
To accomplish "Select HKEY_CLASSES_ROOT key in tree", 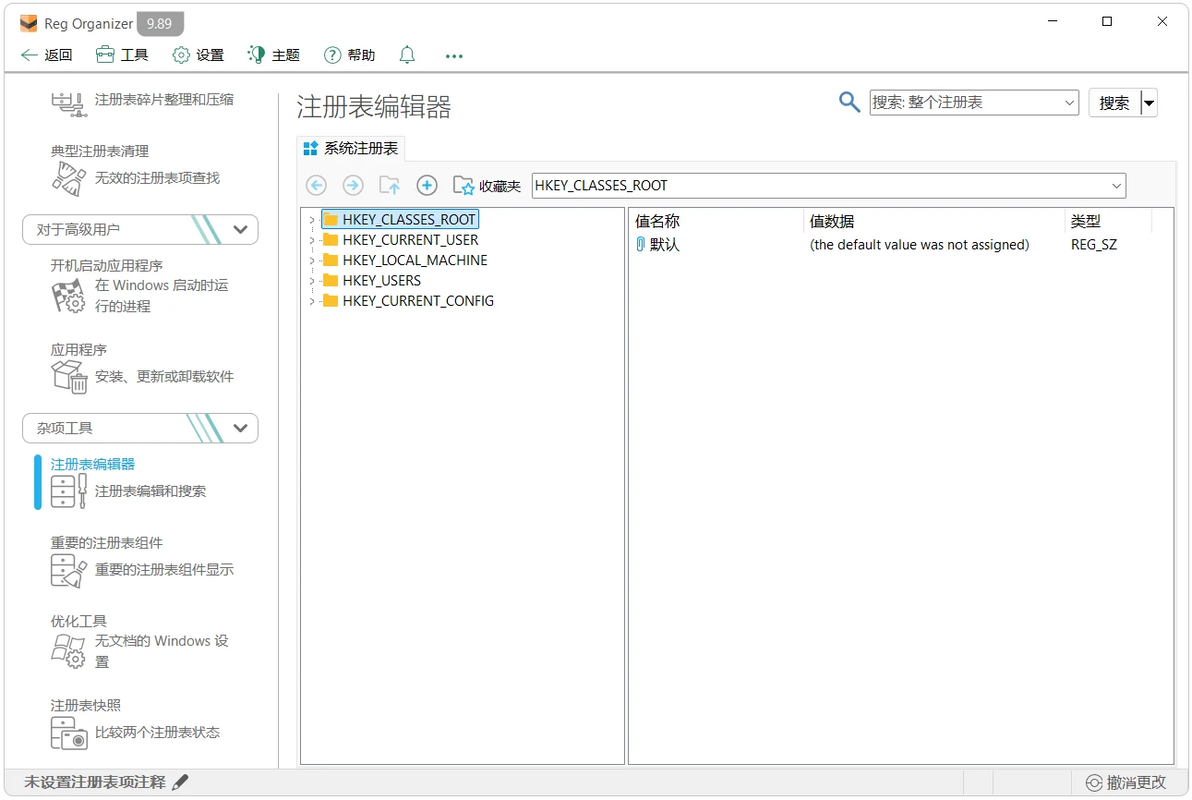I will click(408, 220).
